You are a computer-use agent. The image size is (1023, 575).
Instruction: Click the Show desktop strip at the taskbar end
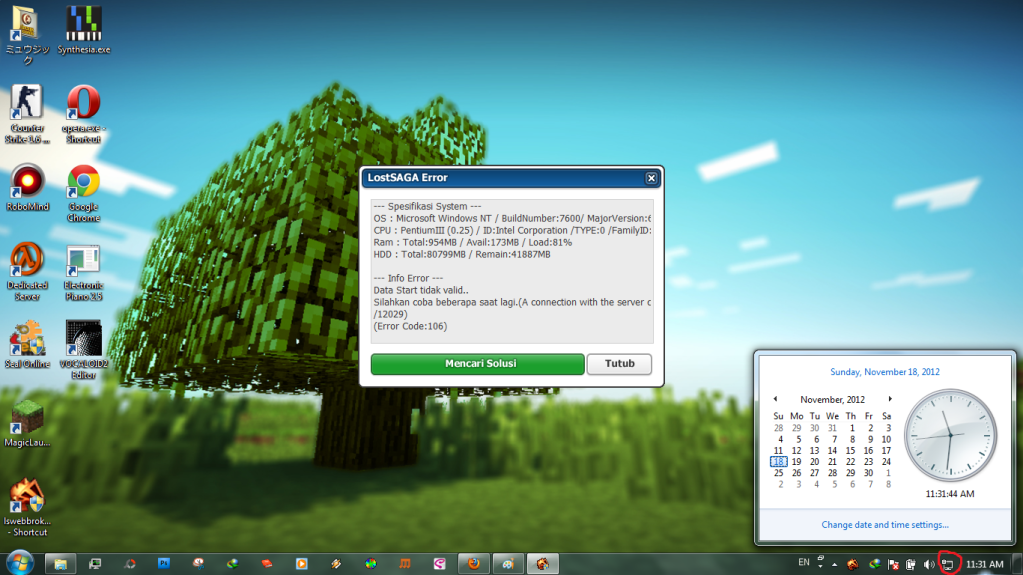tap(1017, 564)
